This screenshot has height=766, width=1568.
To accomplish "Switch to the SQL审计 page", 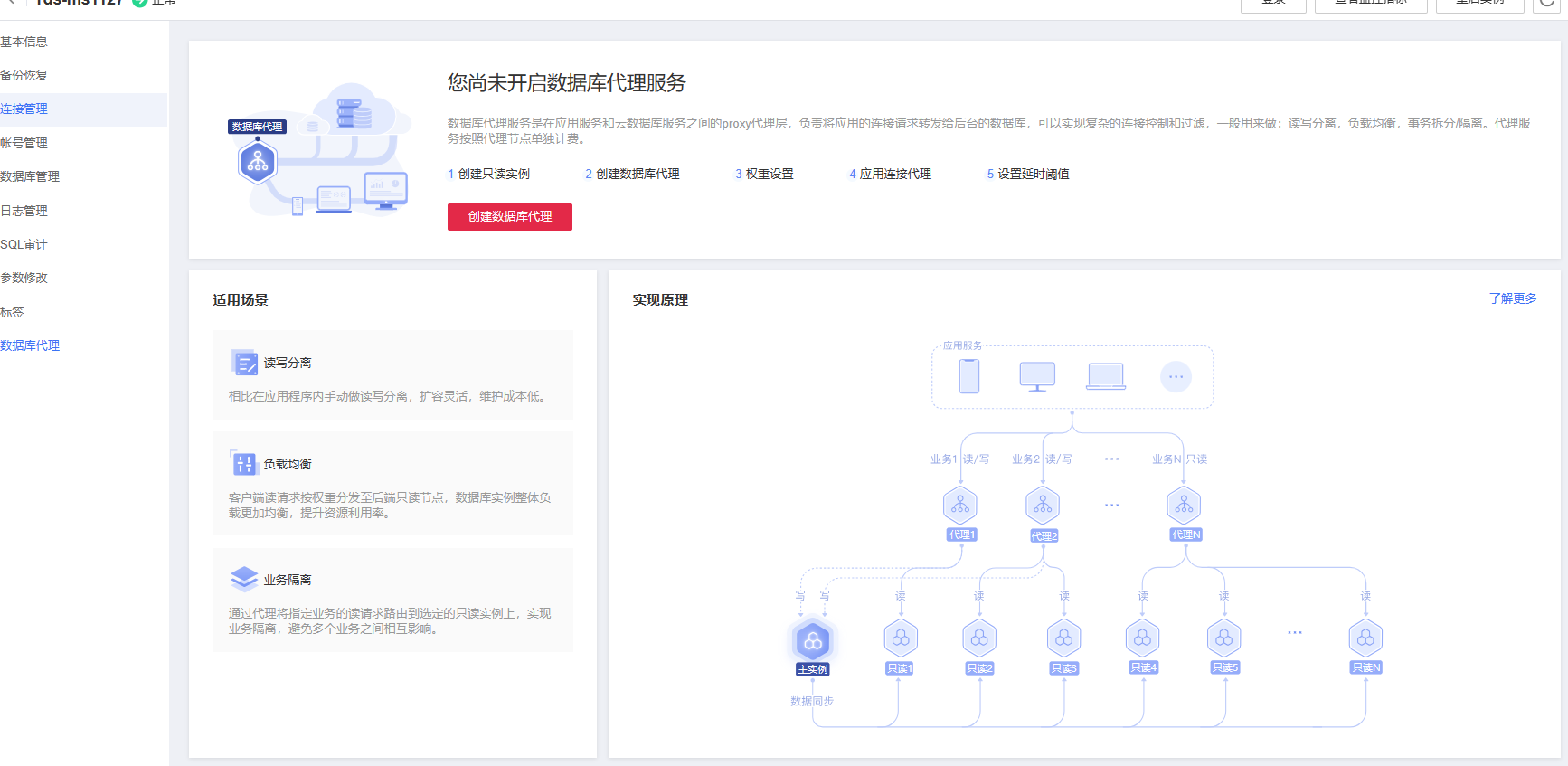I will (24, 244).
